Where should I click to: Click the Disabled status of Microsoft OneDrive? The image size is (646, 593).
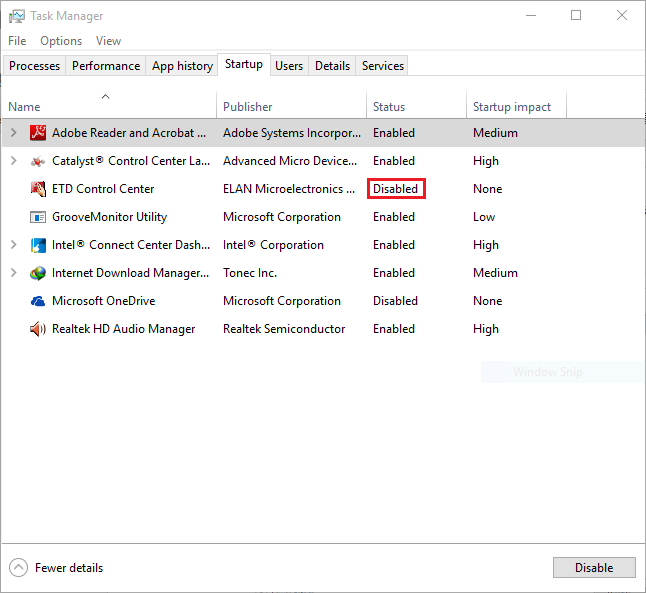[x=396, y=301]
